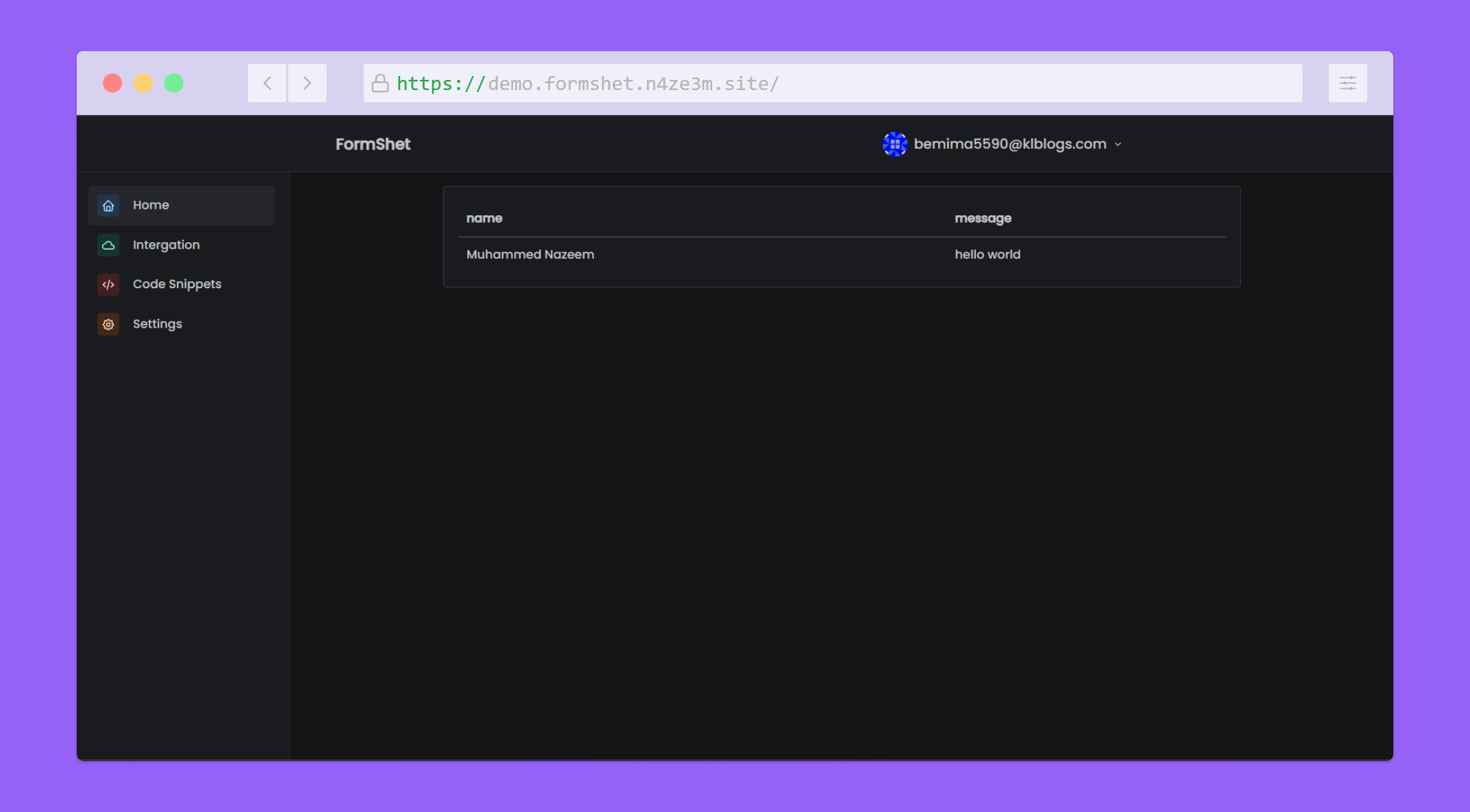Click the green cloud Intergation icon
This screenshot has height=812, width=1470.
[108, 245]
